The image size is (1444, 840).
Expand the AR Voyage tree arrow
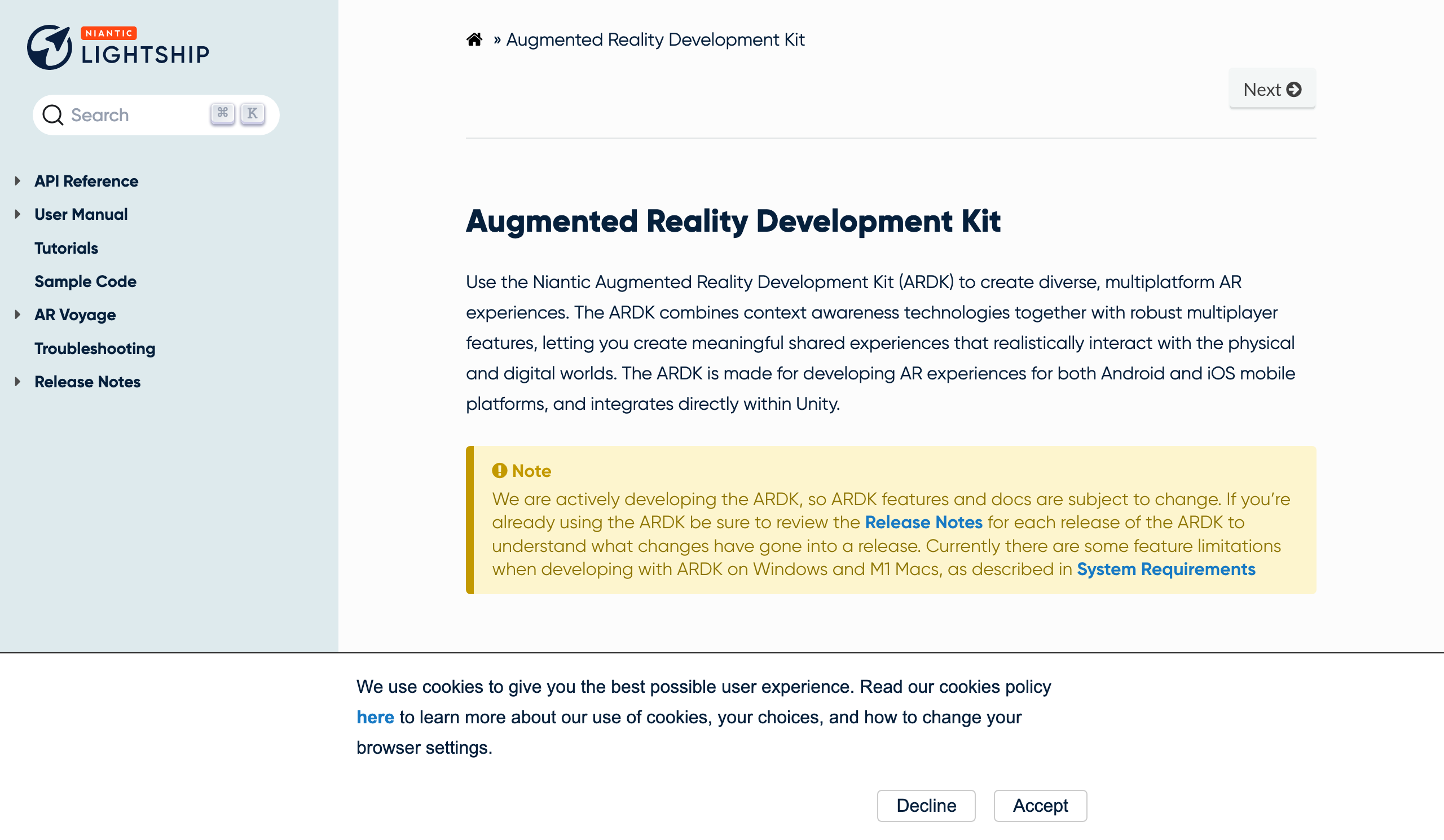pyautogui.click(x=17, y=315)
